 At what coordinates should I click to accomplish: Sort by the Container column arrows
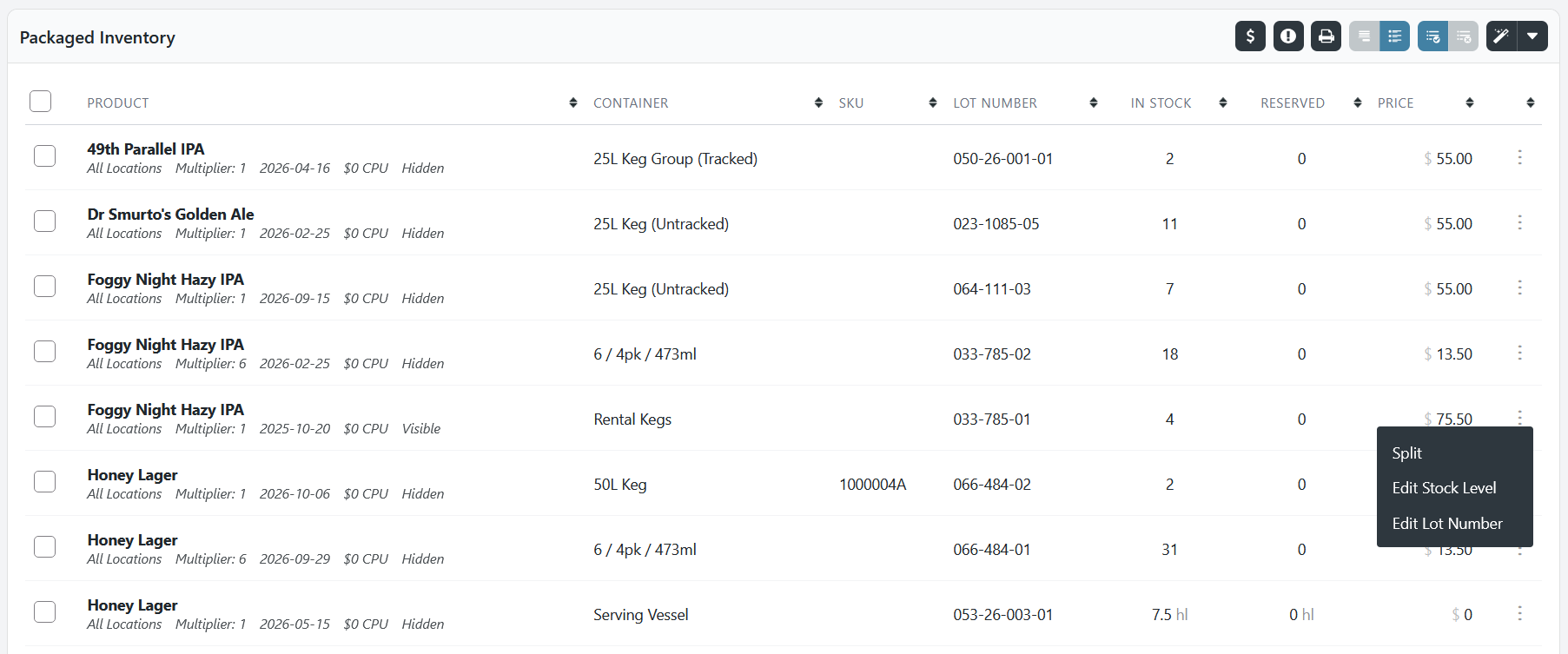pyautogui.click(x=818, y=102)
